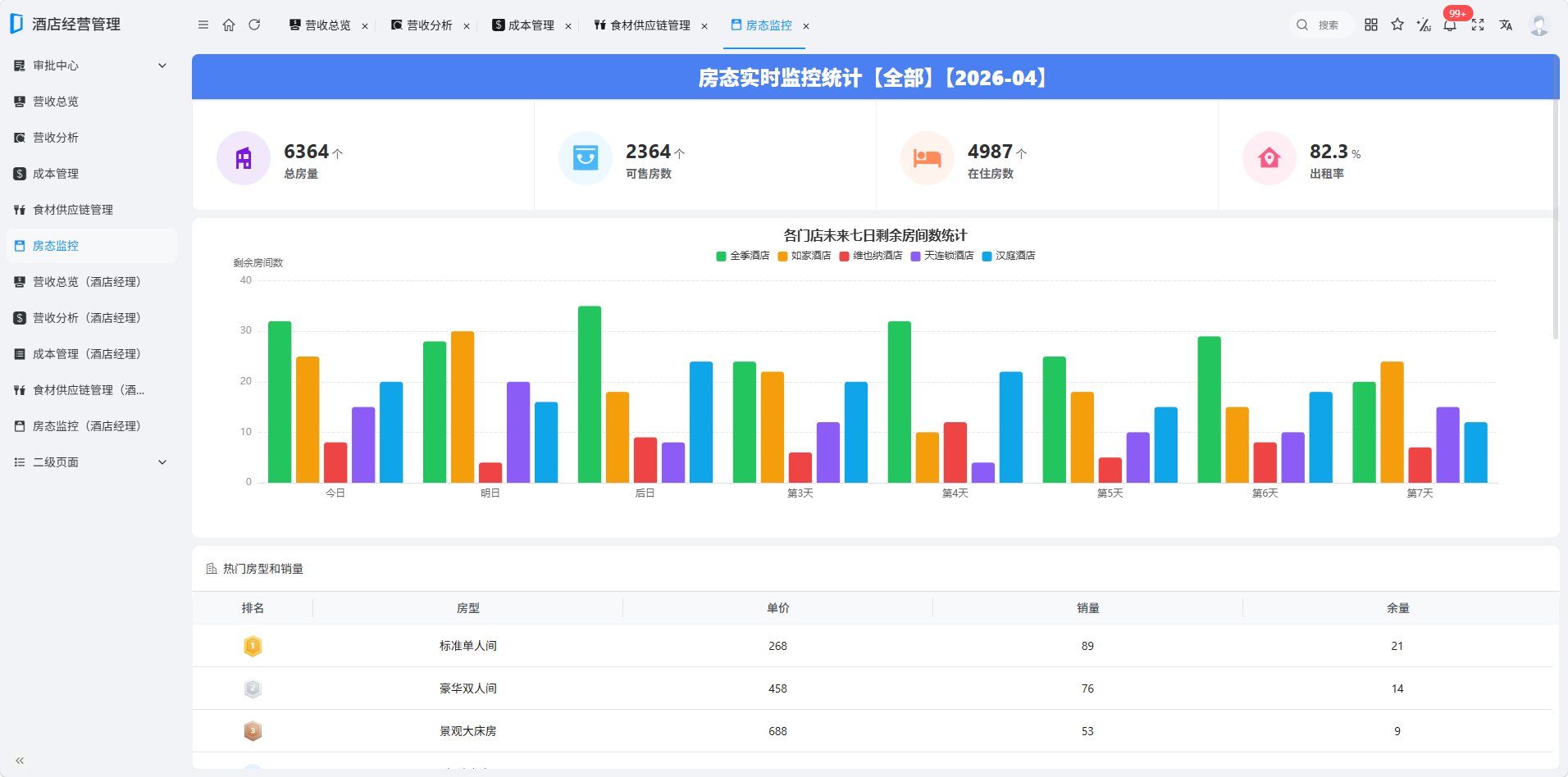Toggle the sidebar menu hamburger icon
The image size is (1568, 777).
203,25
